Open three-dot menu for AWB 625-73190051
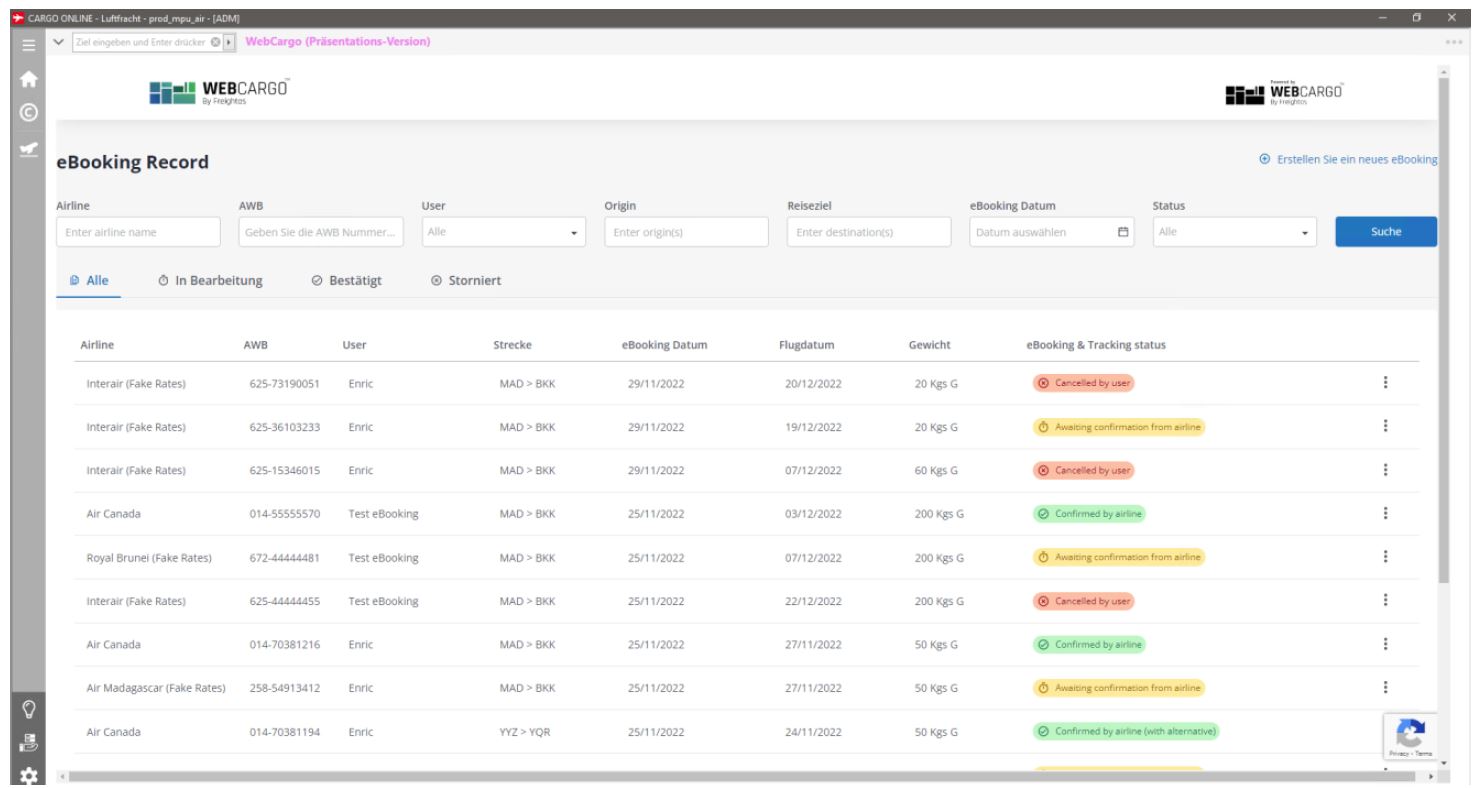The image size is (1482, 788). [1385, 382]
